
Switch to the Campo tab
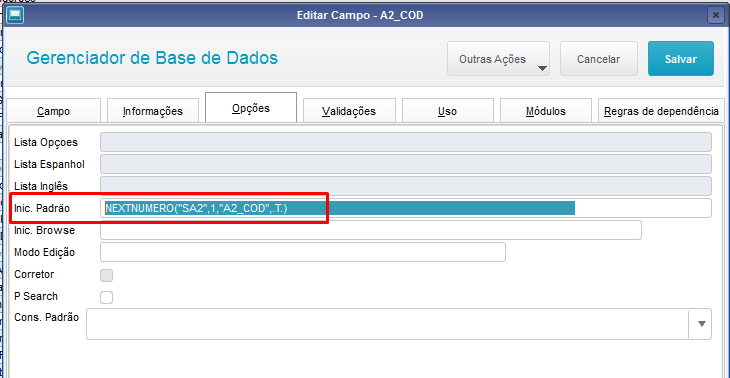[x=54, y=111]
